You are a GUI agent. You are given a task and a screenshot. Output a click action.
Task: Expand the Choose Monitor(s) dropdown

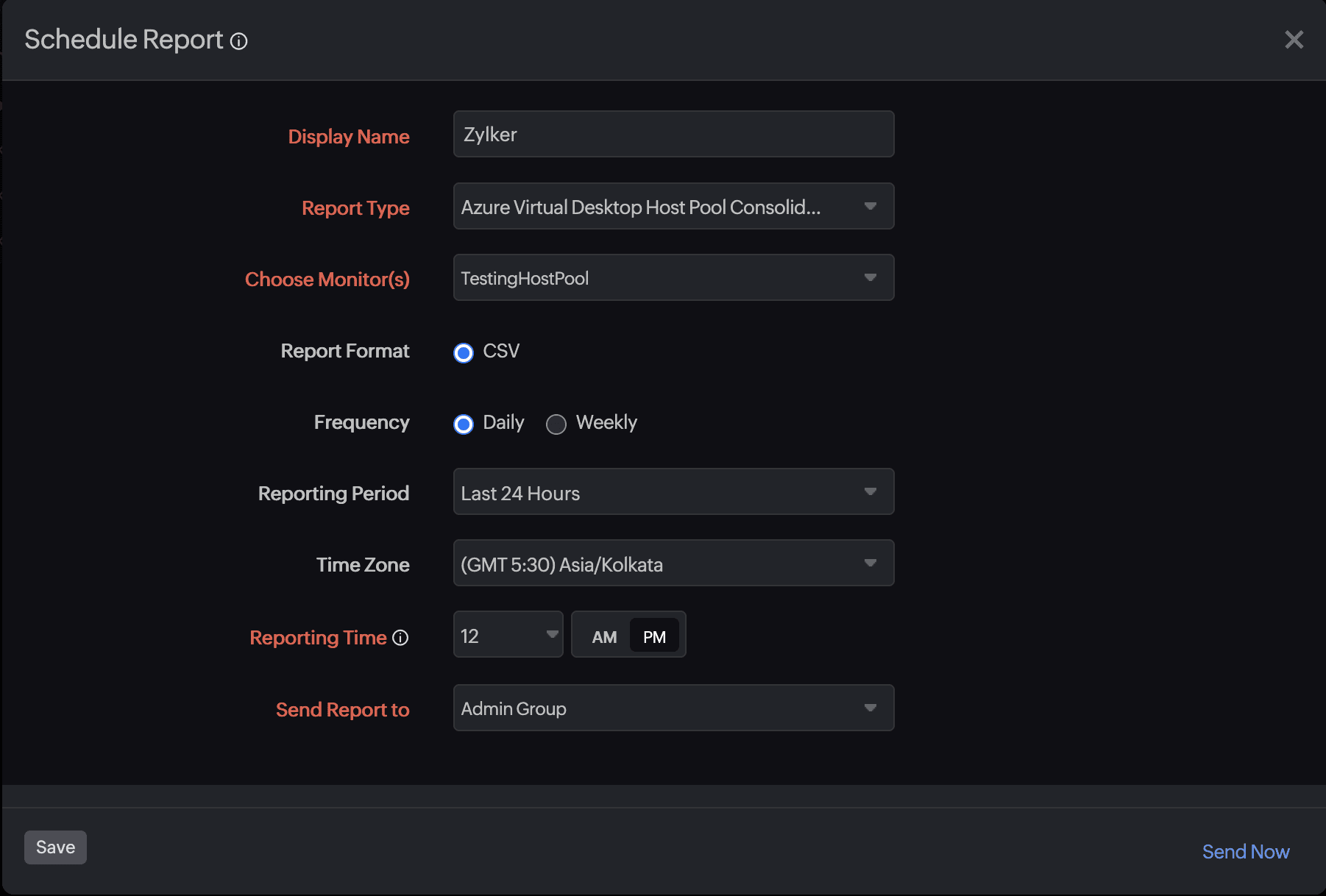click(x=673, y=278)
